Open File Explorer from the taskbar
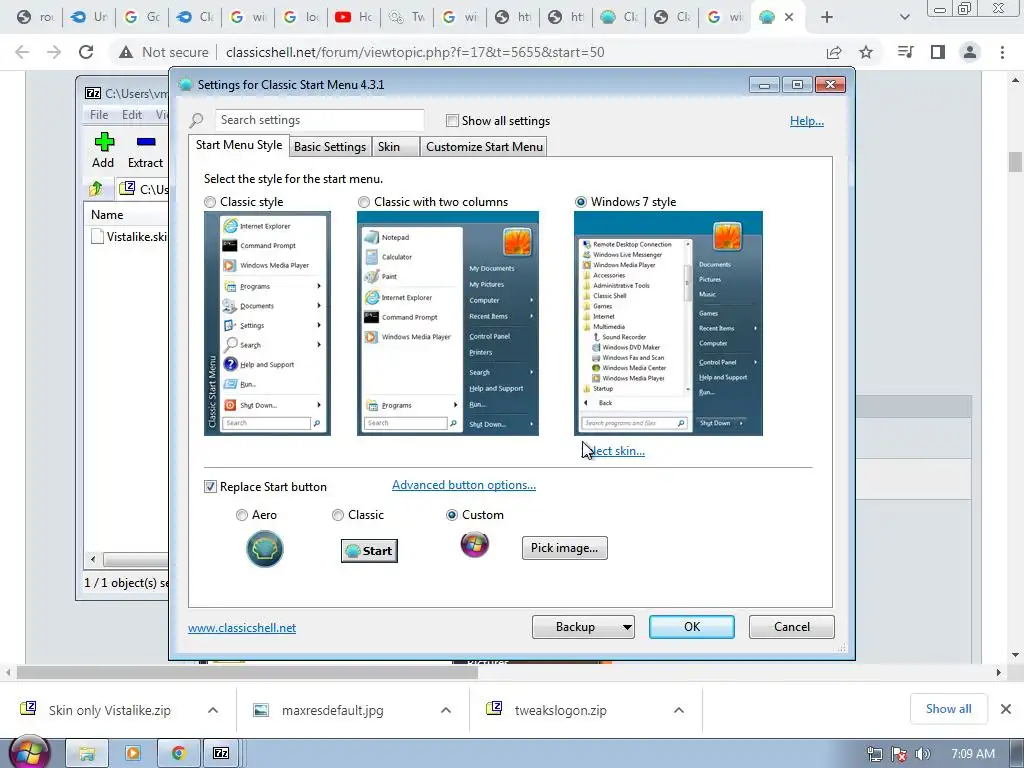Viewport: 1024px width, 768px height. 87,753
